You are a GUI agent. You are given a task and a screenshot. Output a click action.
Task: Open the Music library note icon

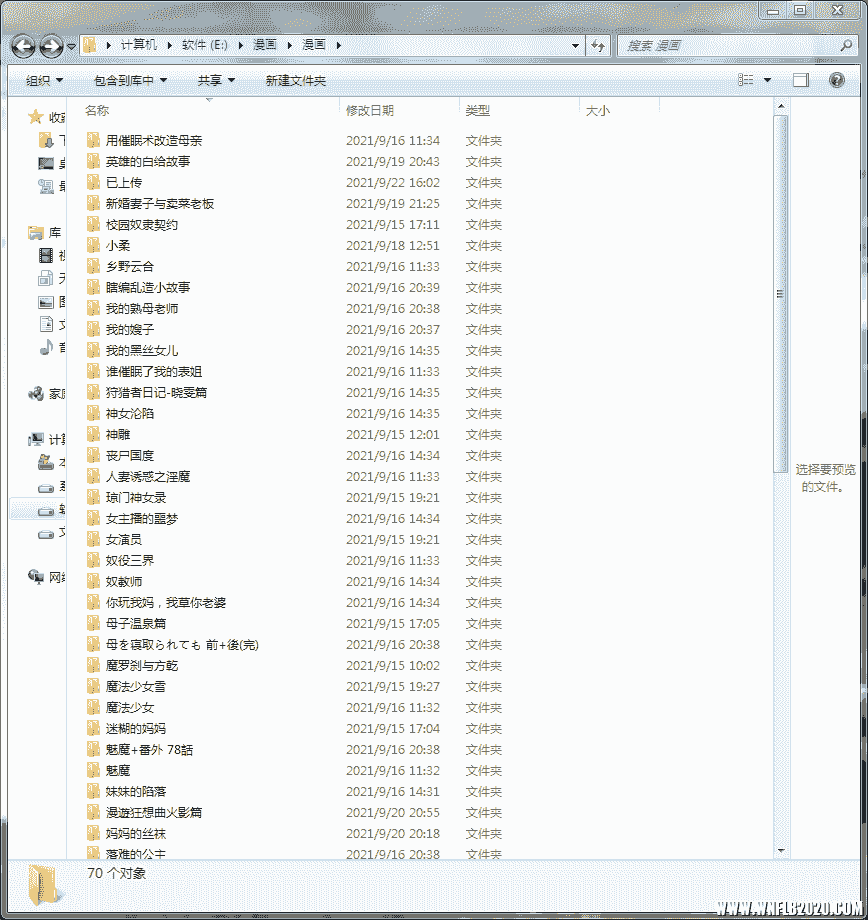coord(46,347)
